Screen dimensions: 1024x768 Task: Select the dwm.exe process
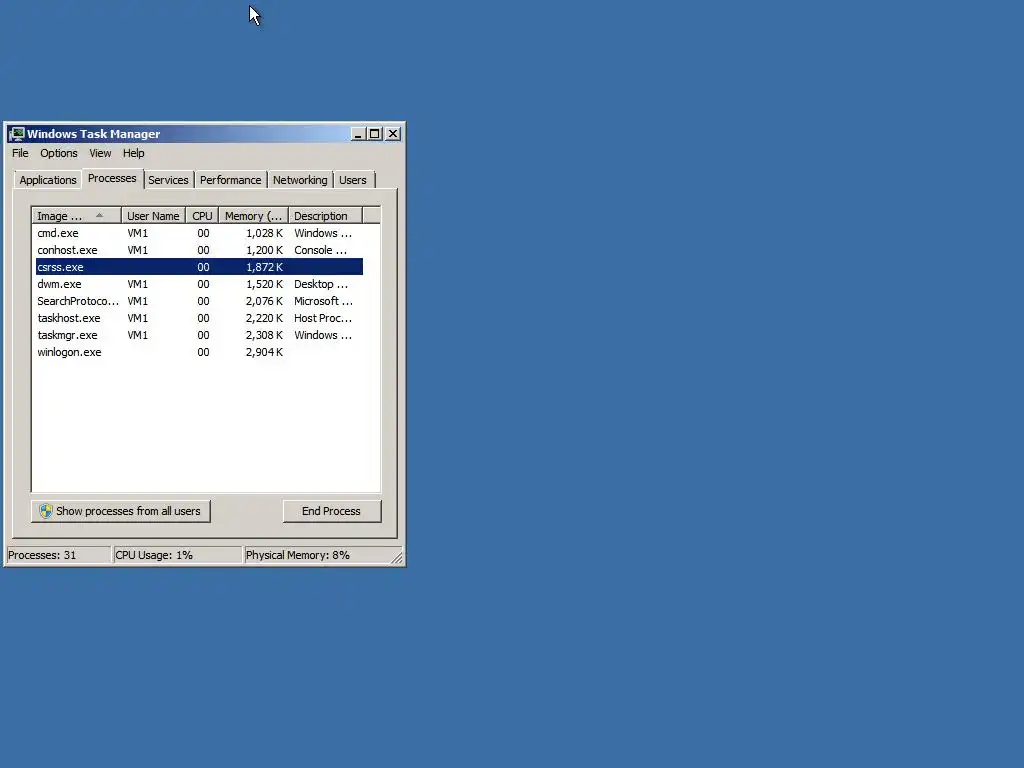(x=199, y=284)
